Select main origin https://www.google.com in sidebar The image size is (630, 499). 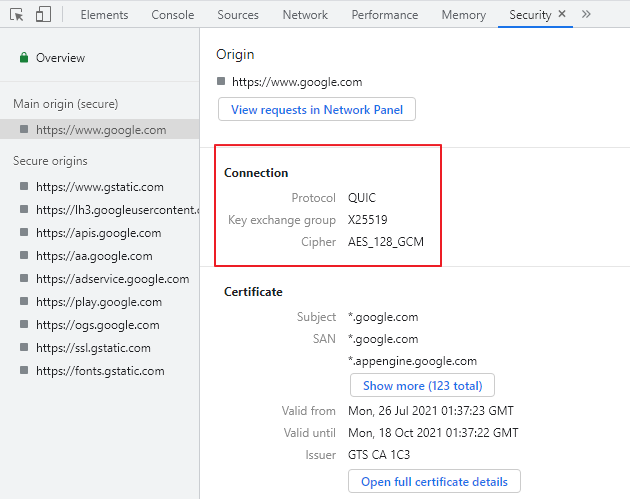(x=100, y=129)
